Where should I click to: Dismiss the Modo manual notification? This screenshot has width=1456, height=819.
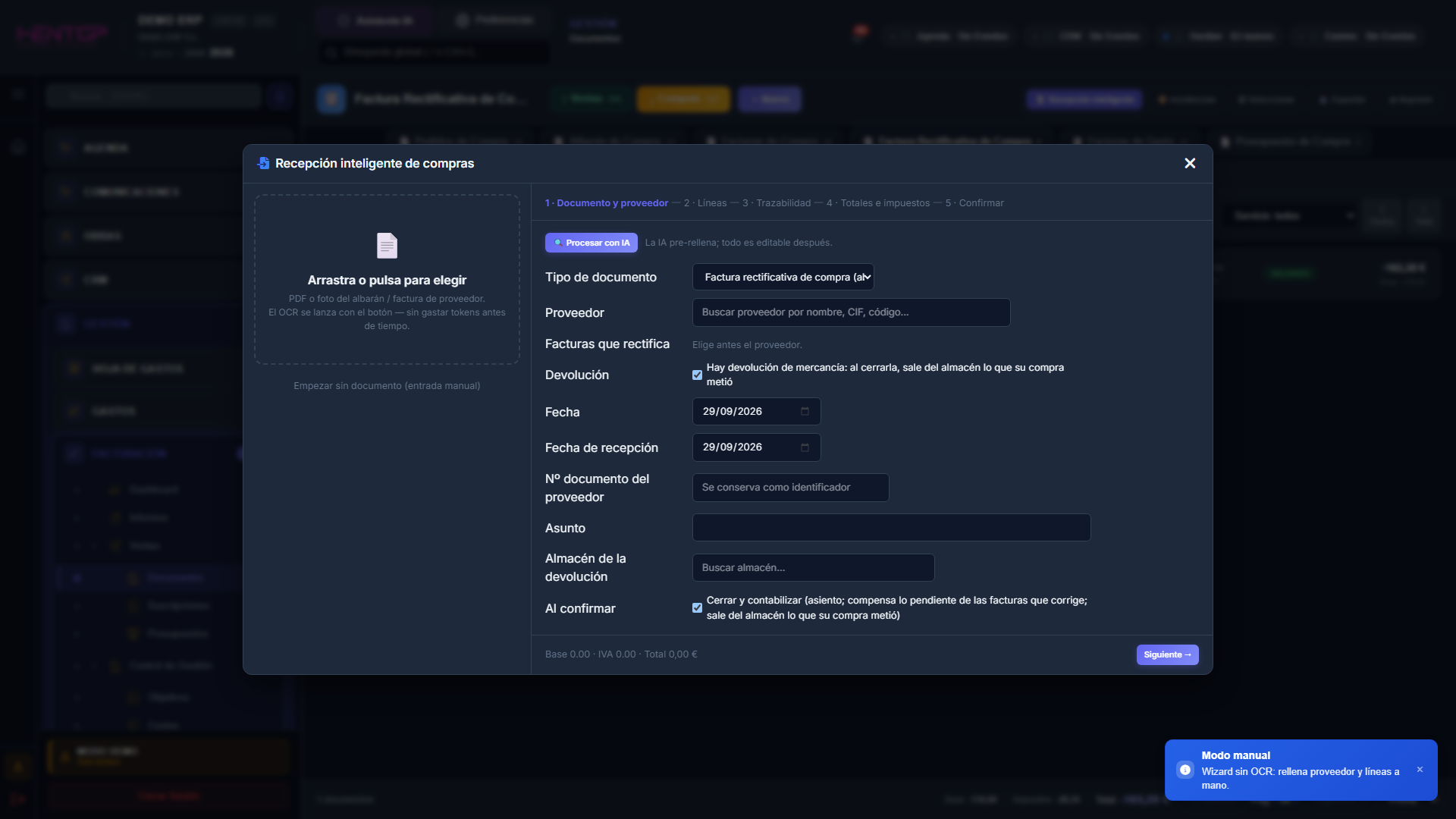click(x=1420, y=770)
